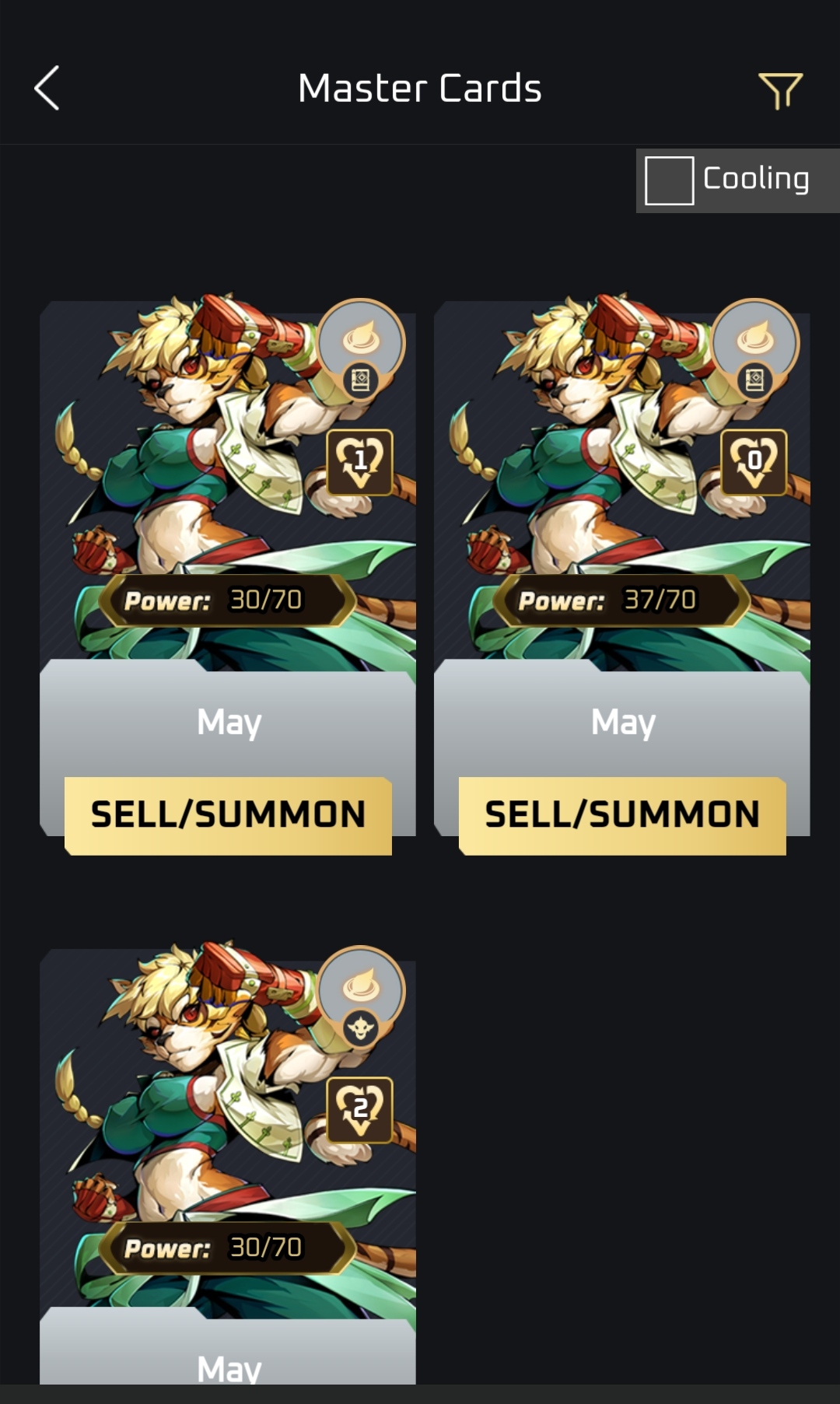This screenshot has height=1404, width=840.
Task: Tap the summon count 1 heart badge
Action: 359,462
